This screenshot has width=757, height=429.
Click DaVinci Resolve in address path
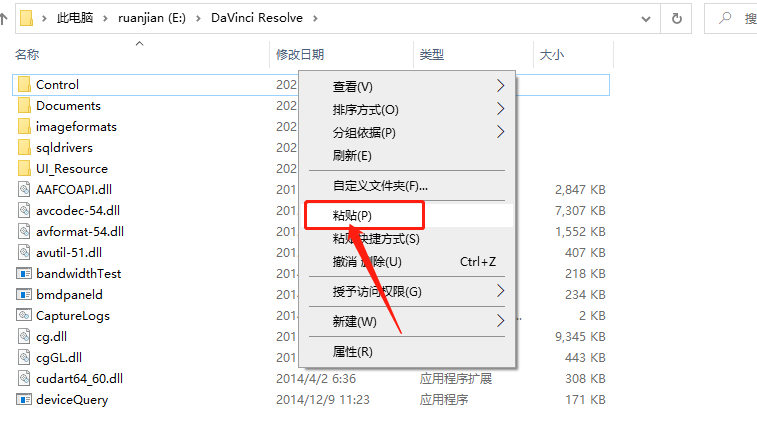(257, 18)
